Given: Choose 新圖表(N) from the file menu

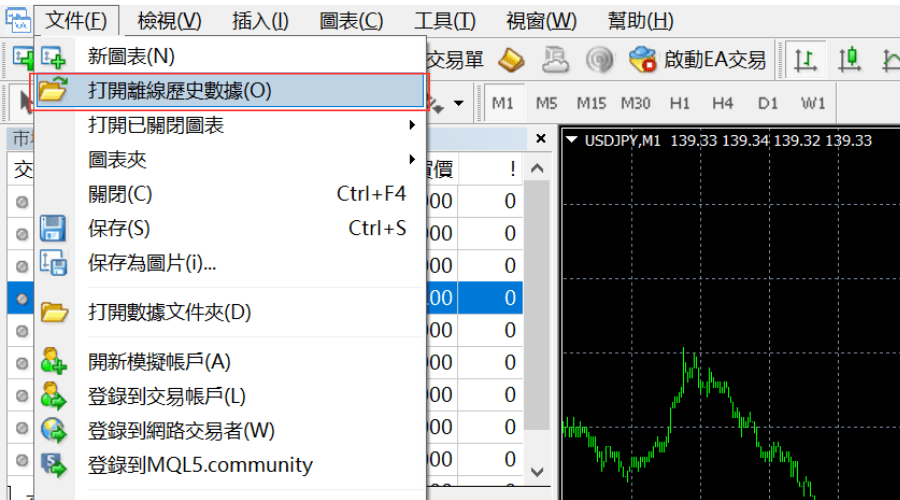Looking at the screenshot, I should pyautogui.click(x=230, y=56).
